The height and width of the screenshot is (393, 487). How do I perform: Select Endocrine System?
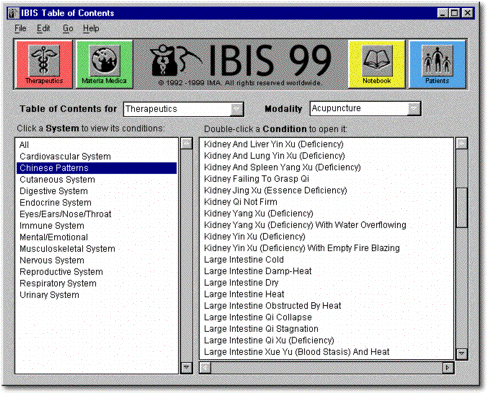click(96, 203)
